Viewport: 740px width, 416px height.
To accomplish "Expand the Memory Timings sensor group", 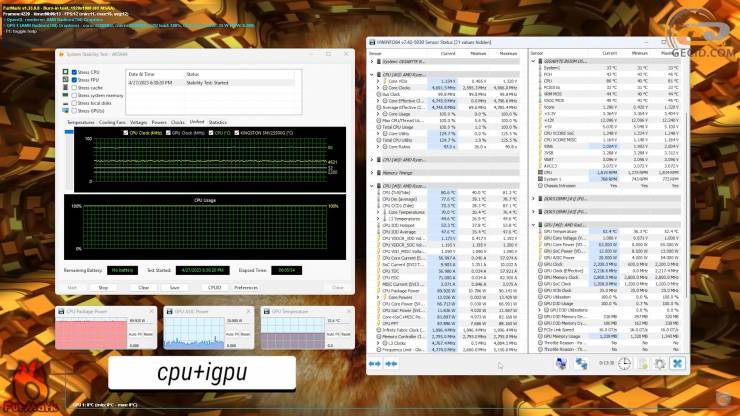I will click(x=372, y=173).
